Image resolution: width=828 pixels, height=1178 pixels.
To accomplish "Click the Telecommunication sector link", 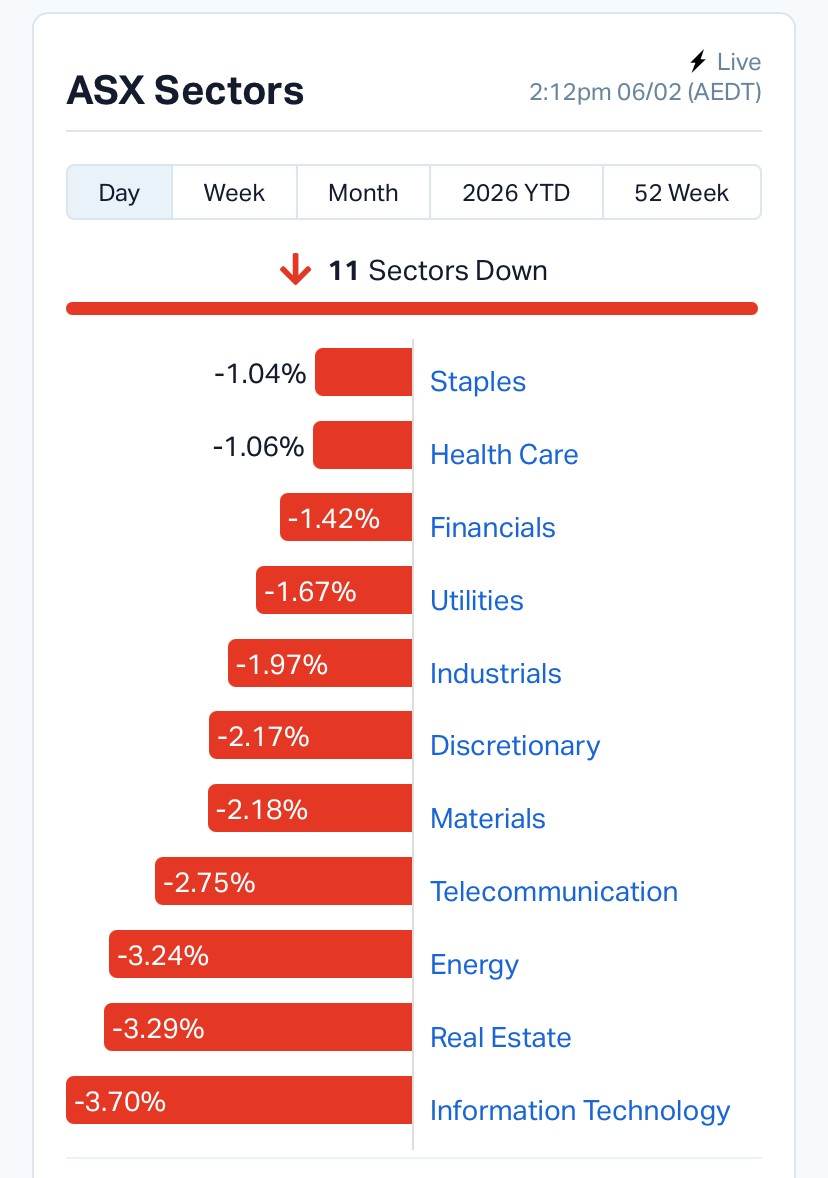I will point(553,891).
